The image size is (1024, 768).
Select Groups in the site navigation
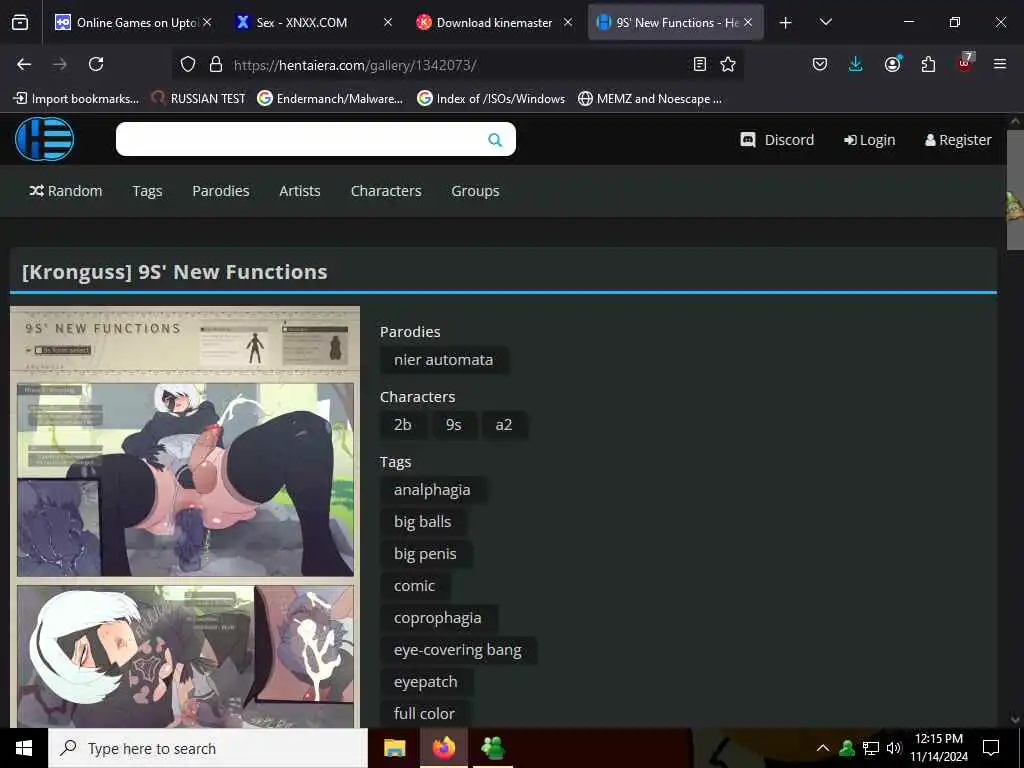[x=475, y=191]
